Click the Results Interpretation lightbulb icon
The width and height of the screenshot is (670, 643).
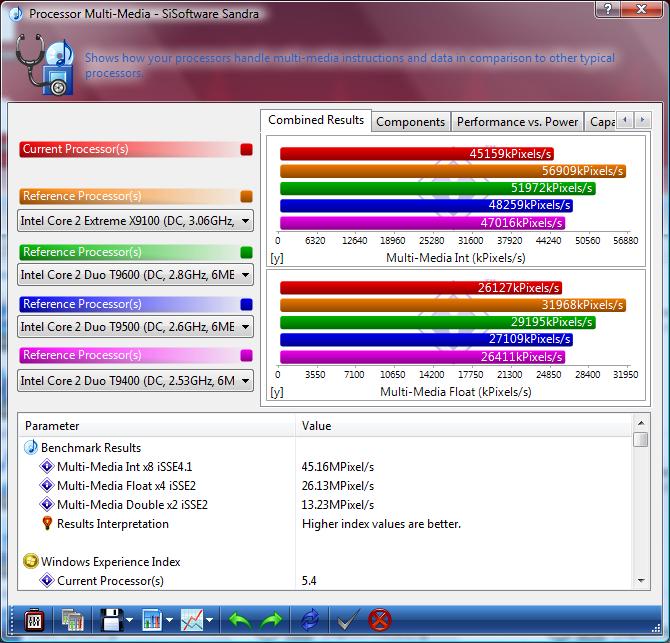click(x=47, y=523)
